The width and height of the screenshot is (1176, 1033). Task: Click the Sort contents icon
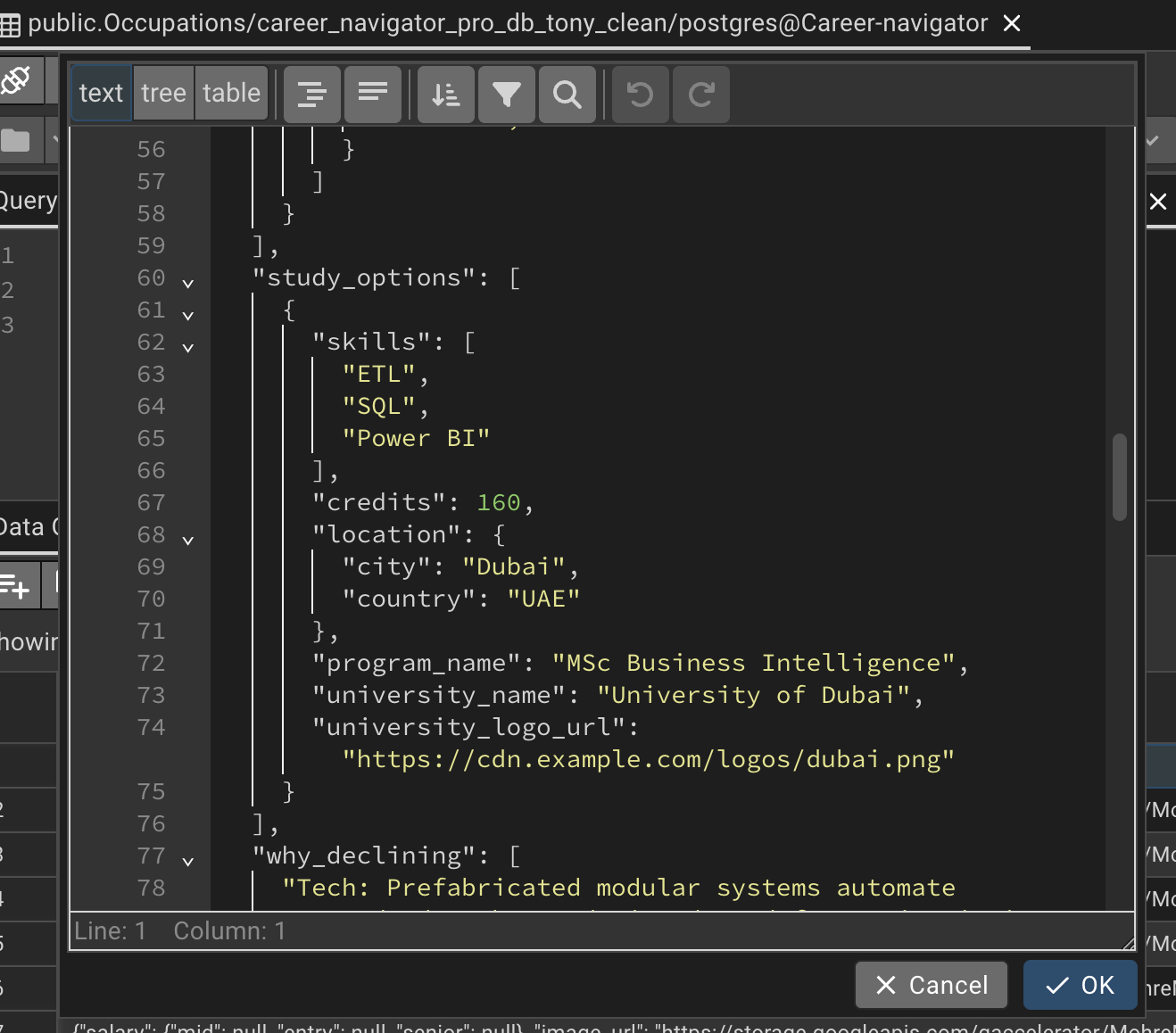(x=446, y=94)
